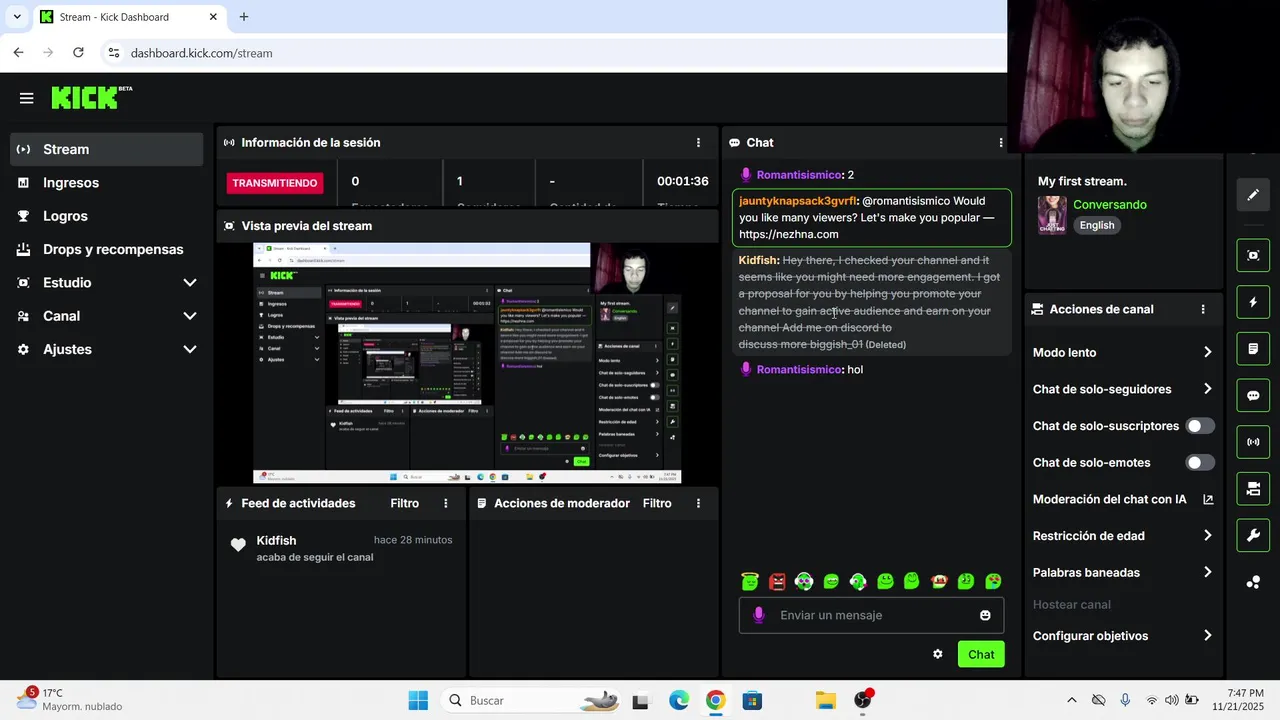1280x720 pixels.
Task: Click Filtro in Feed de actividades
Action: pos(405,504)
